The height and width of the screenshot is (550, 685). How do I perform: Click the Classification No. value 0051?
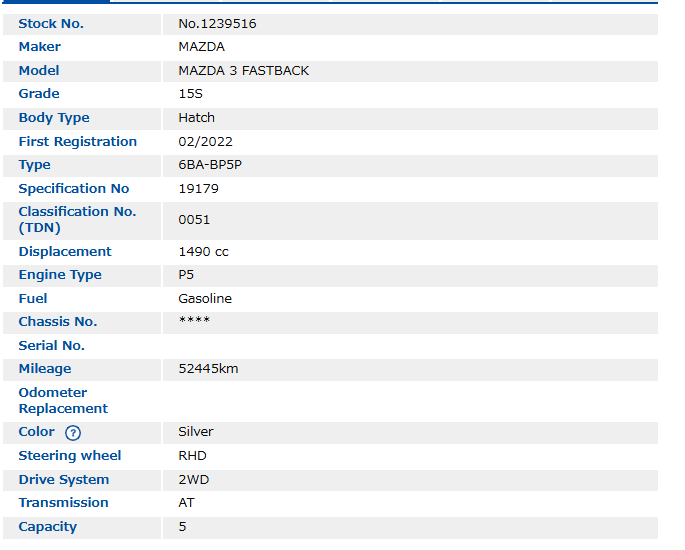coord(194,219)
